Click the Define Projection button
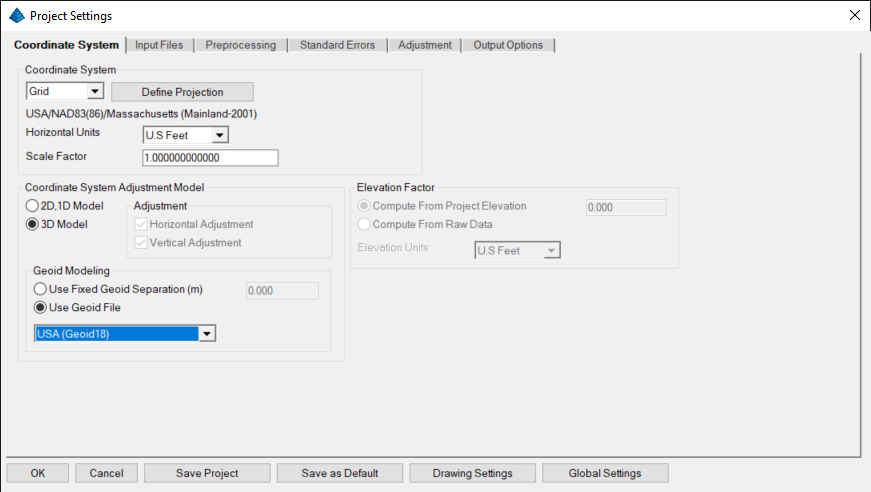 tap(182, 92)
